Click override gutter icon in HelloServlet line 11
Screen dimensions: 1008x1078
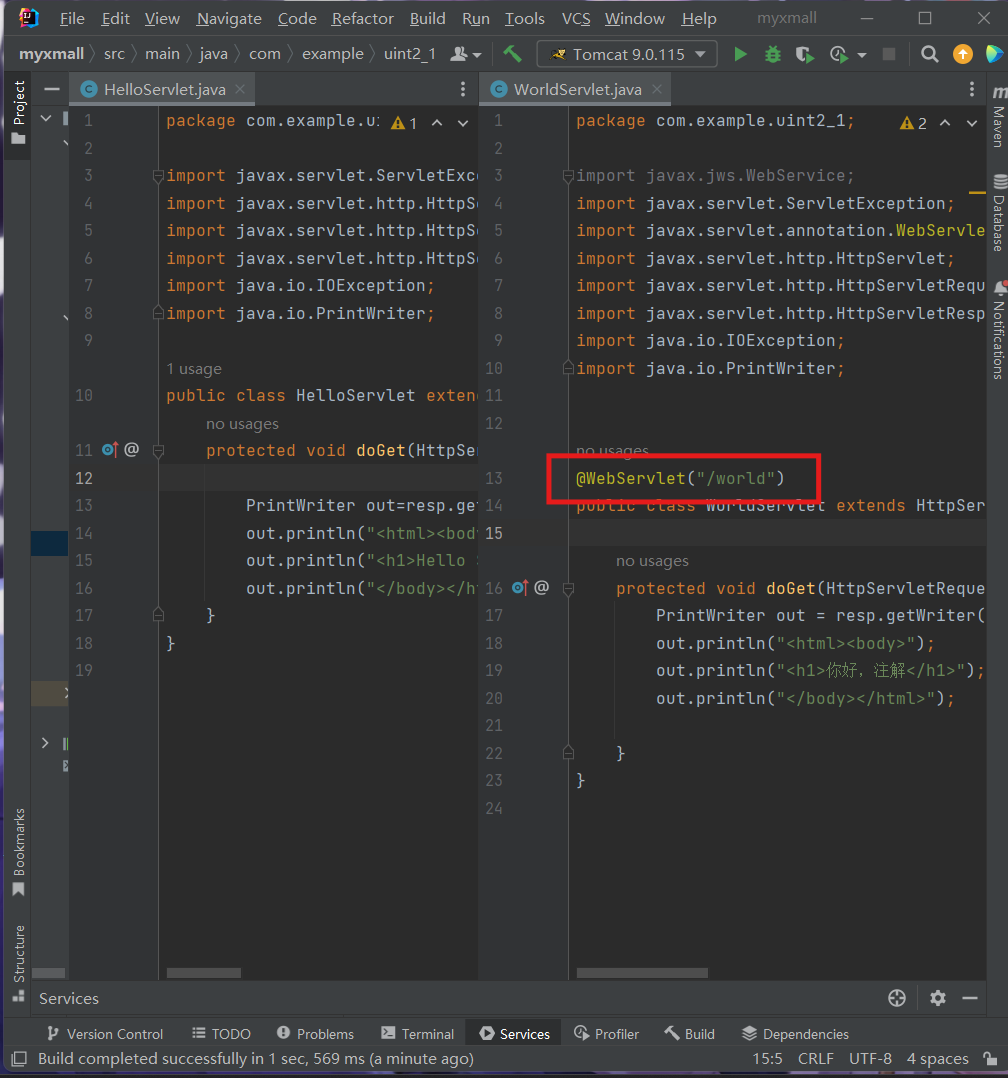[x=110, y=450]
